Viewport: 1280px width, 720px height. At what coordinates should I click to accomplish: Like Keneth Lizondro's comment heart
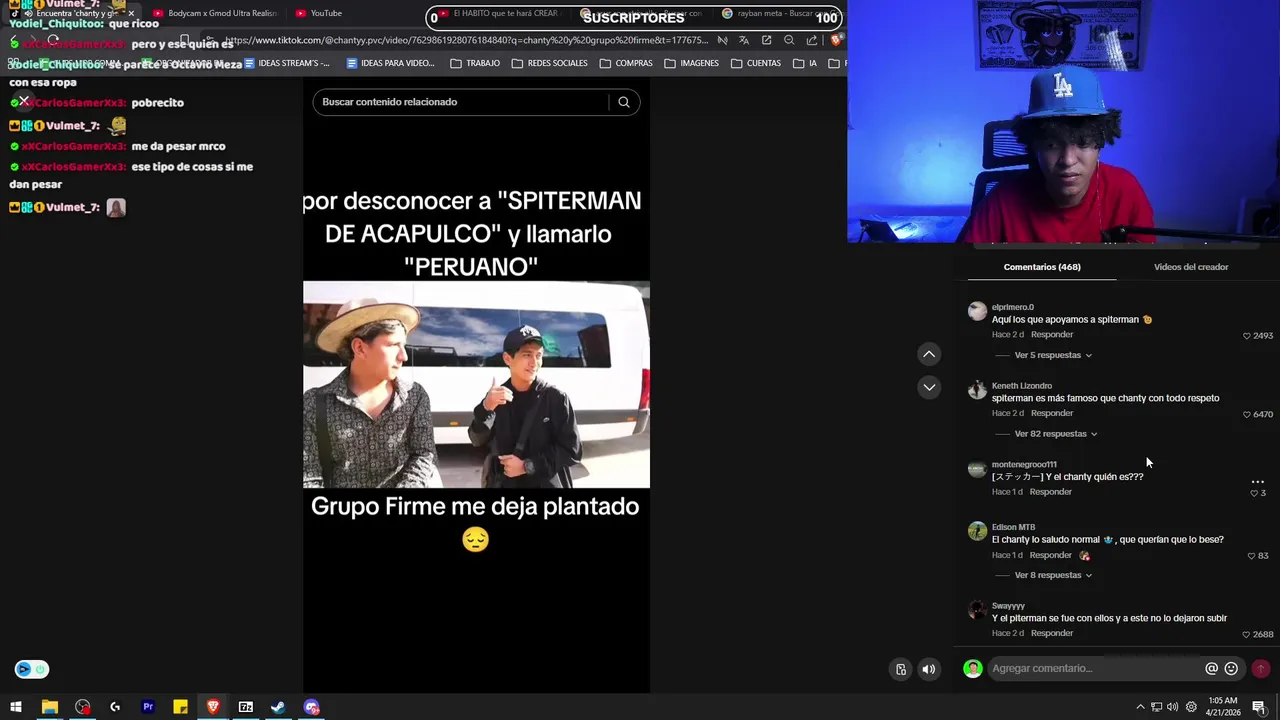tap(1246, 414)
